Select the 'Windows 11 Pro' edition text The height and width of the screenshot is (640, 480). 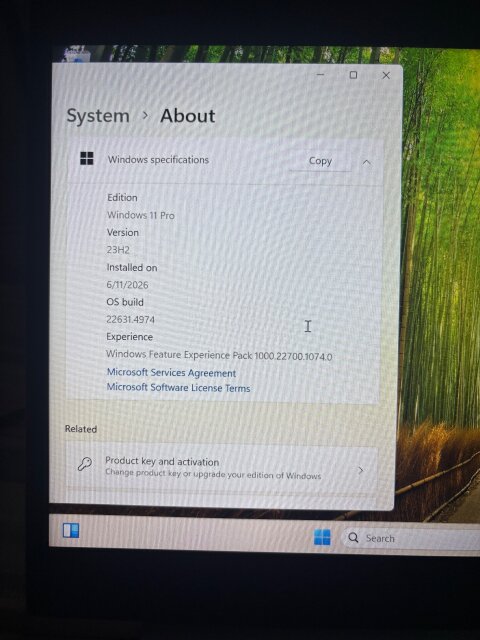point(140,215)
